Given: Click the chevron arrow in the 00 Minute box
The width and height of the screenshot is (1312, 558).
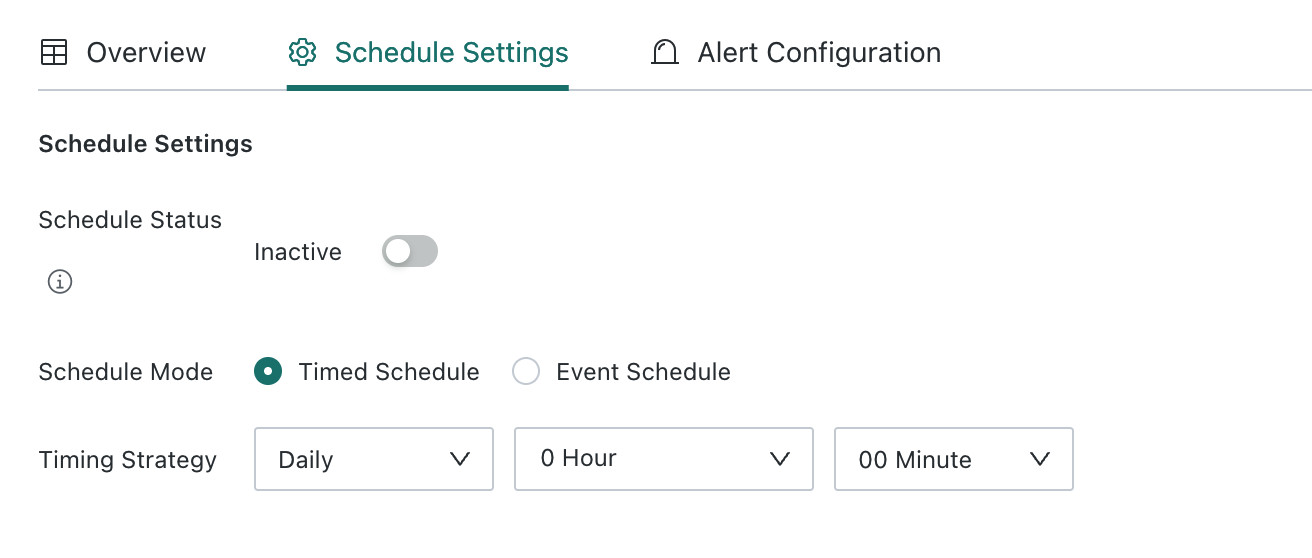Looking at the screenshot, I should [1040, 459].
